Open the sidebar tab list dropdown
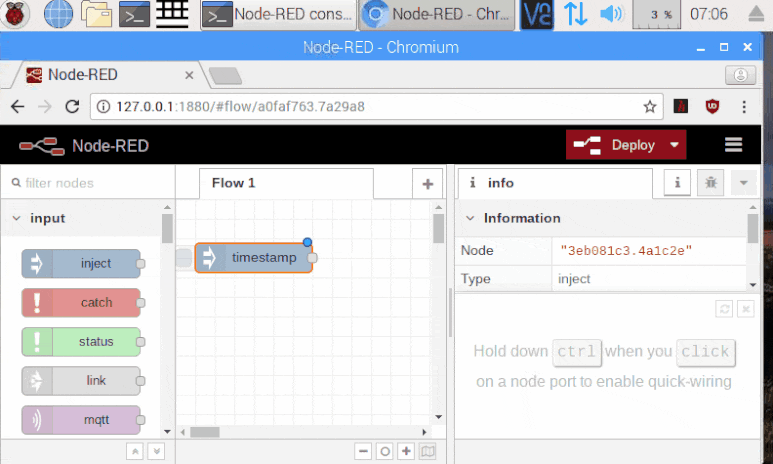Image resolution: width=773 pixels, height=464 pixels. (742, 183)
